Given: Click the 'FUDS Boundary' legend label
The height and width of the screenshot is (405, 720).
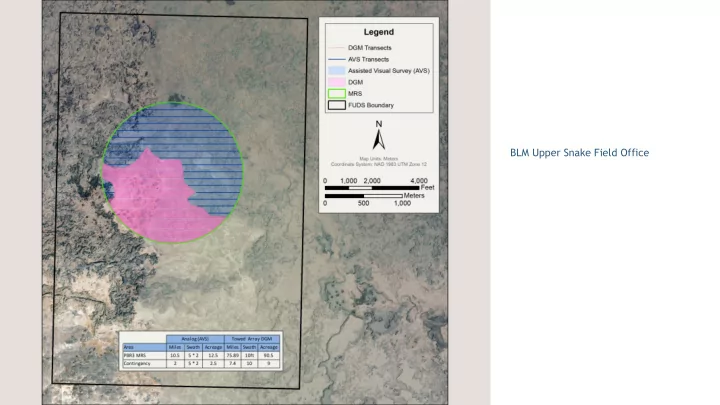Looking at the screenshot, I should tap(371, 105).
